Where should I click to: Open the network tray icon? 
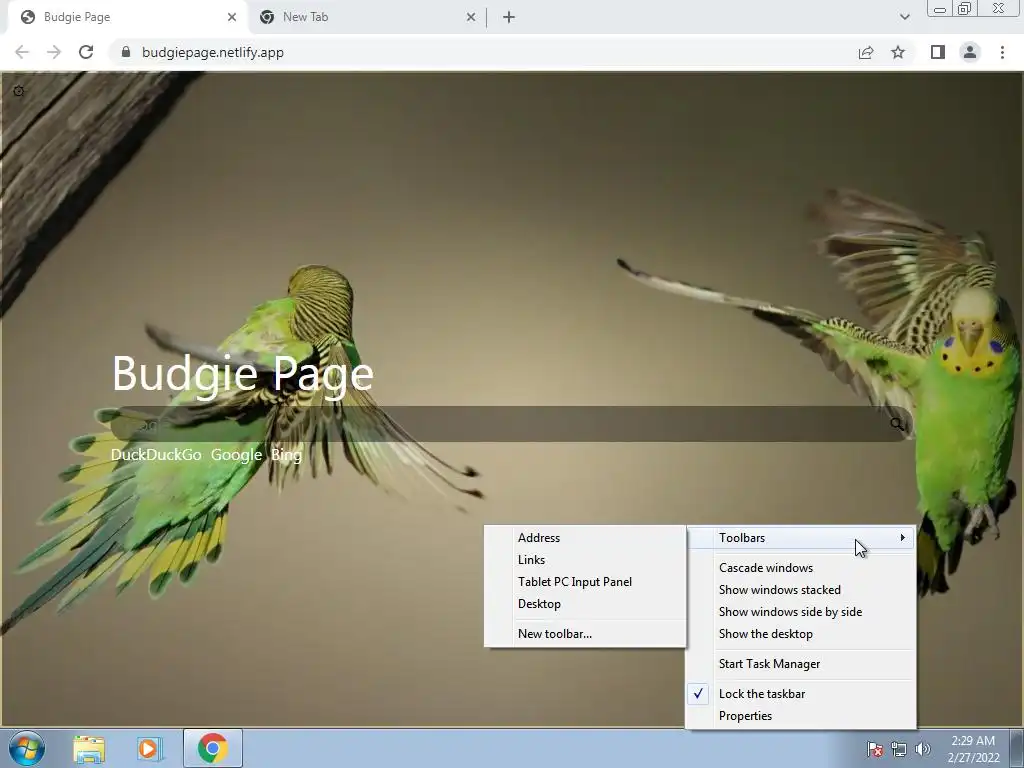click(x=899, y=749)
